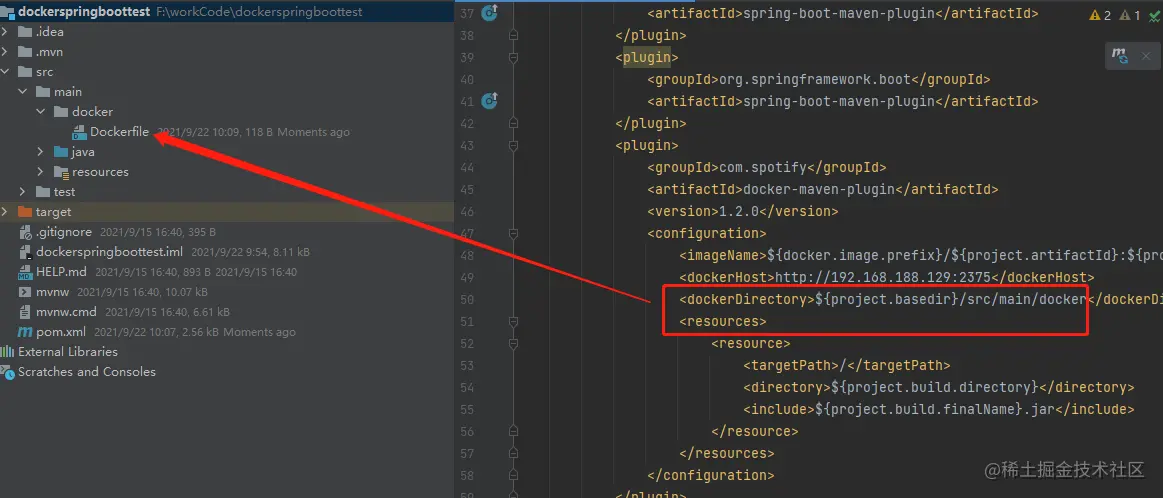Expand the java folder

[x=41, y=152]
